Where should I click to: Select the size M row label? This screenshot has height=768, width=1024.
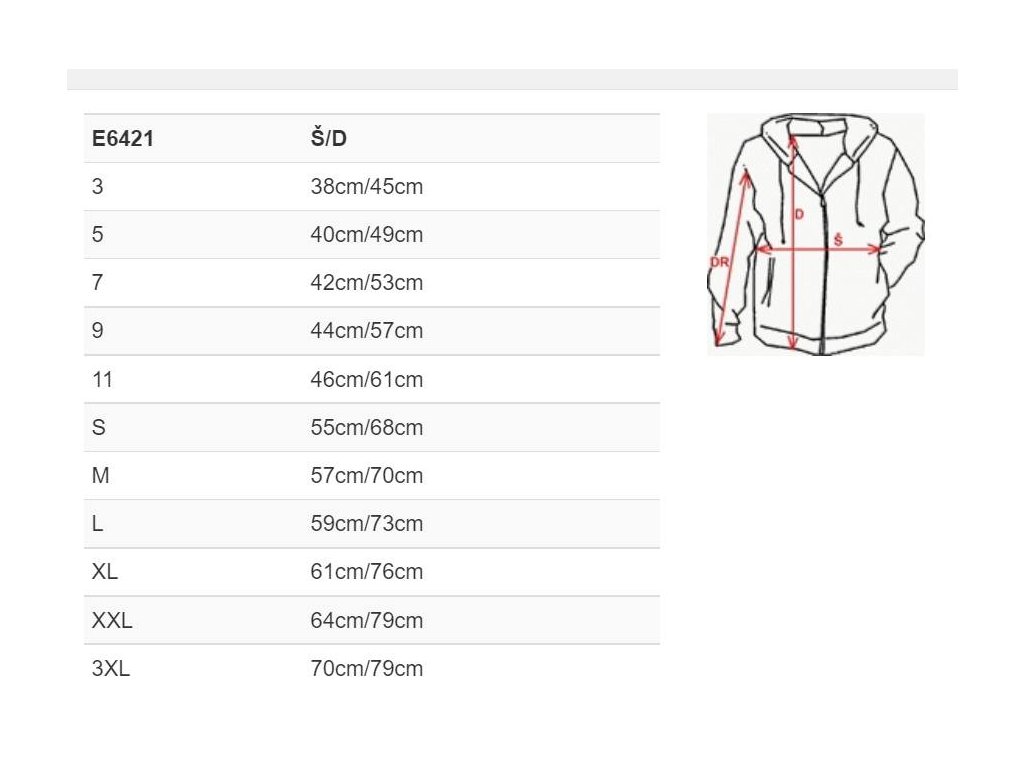pos(100,476)
